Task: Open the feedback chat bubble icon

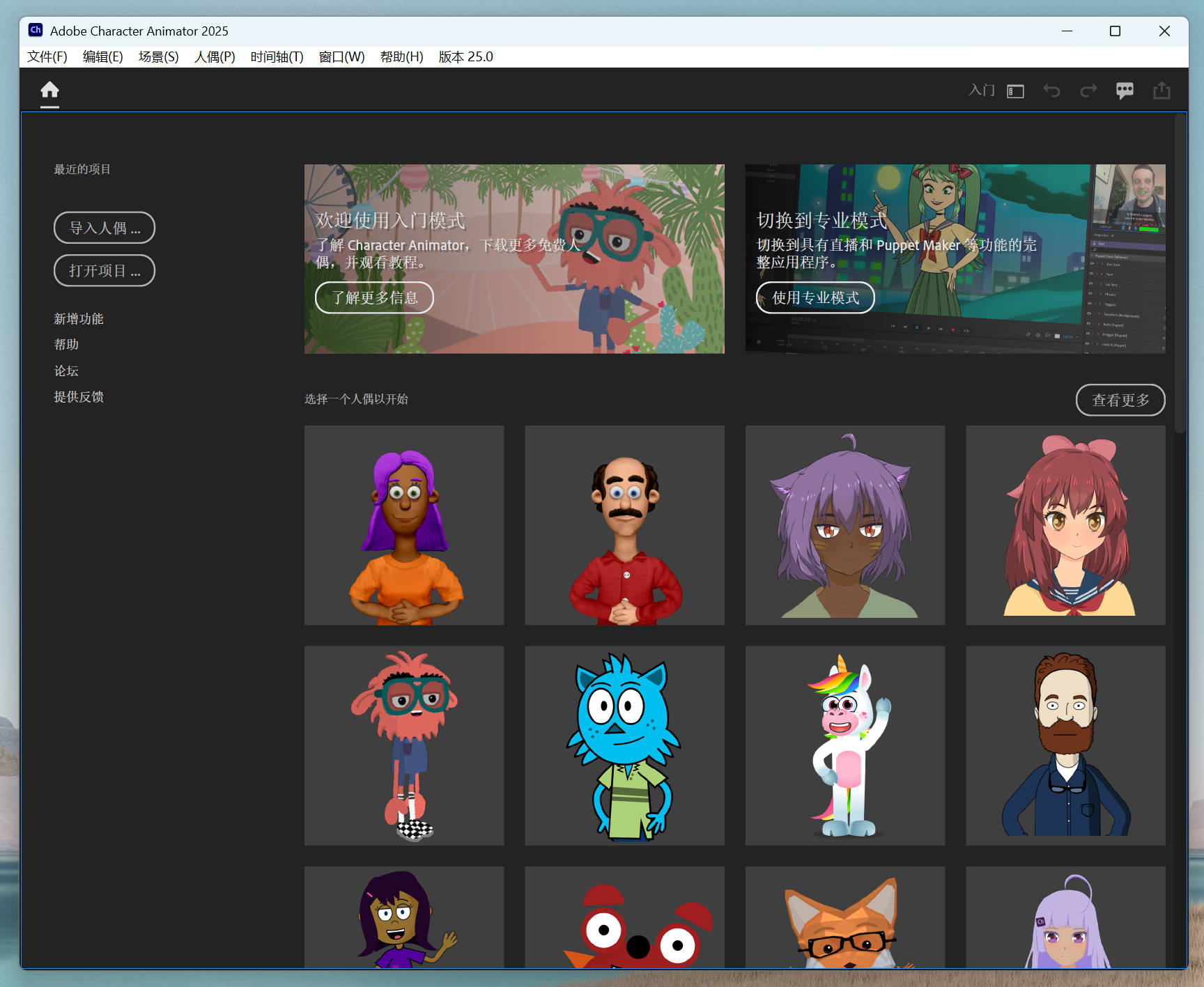Action: pos(1125,91)
